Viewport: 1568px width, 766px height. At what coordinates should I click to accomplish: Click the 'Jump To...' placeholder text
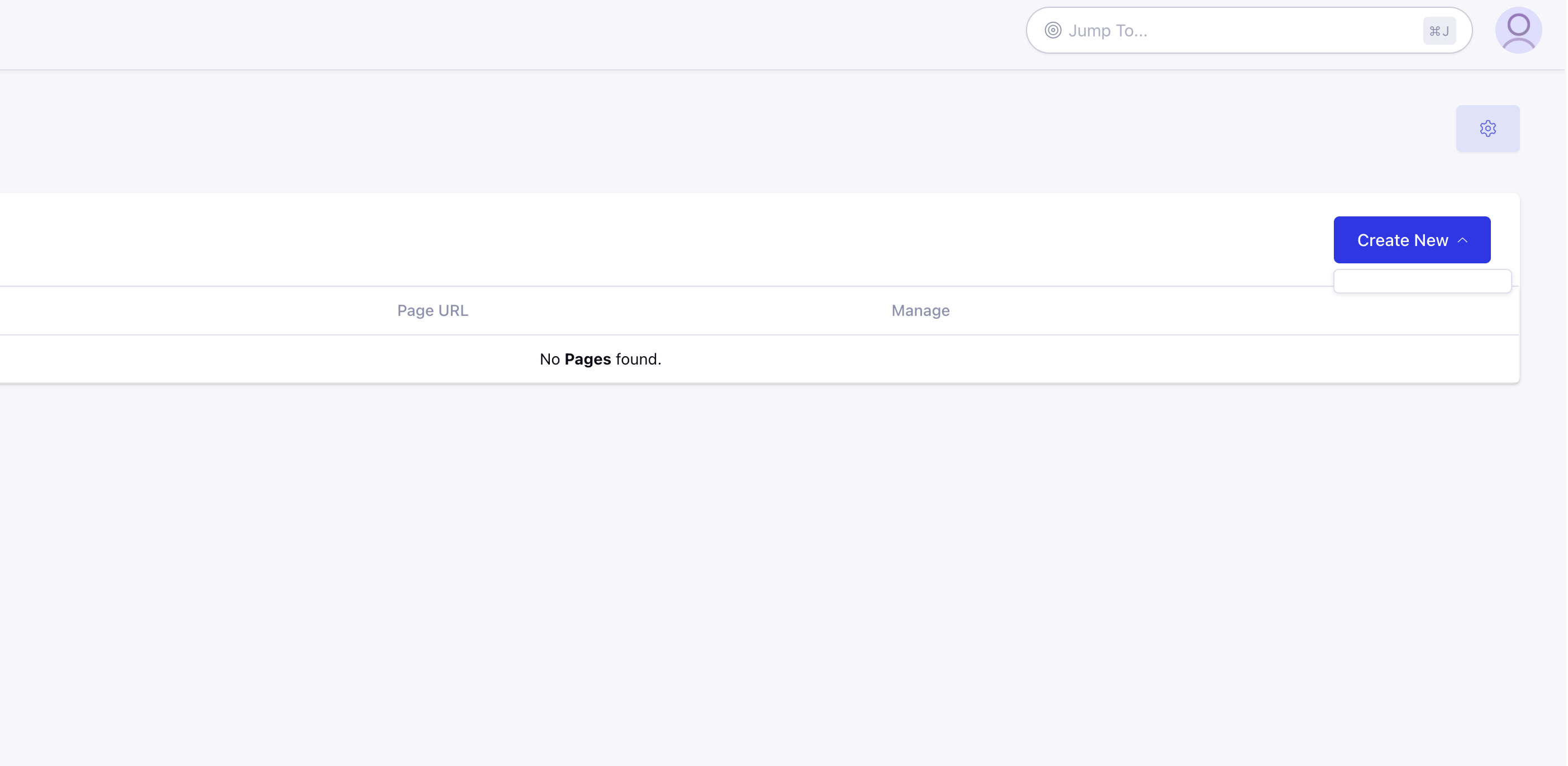click(1107, 30)
